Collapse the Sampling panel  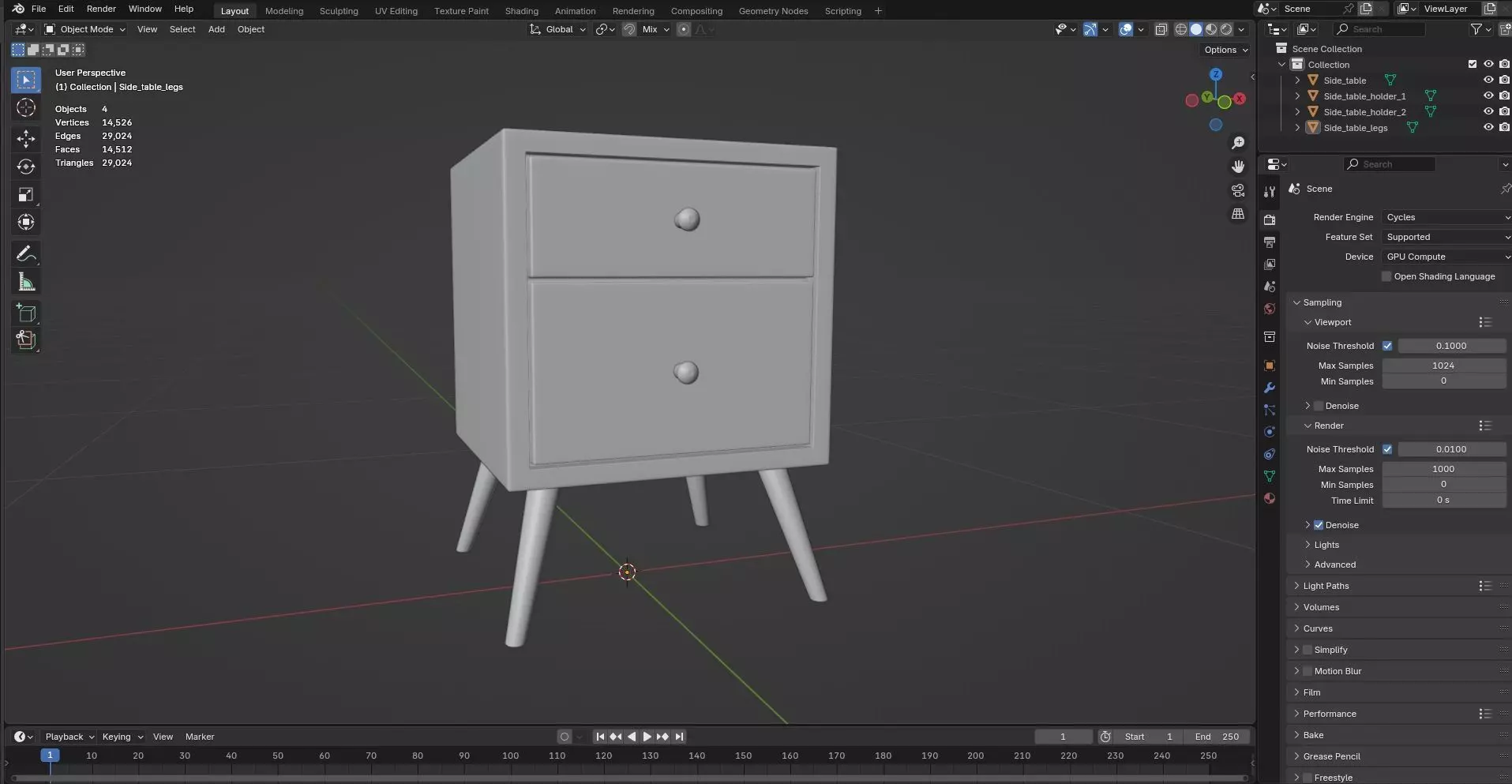(x=1322, y=302)
